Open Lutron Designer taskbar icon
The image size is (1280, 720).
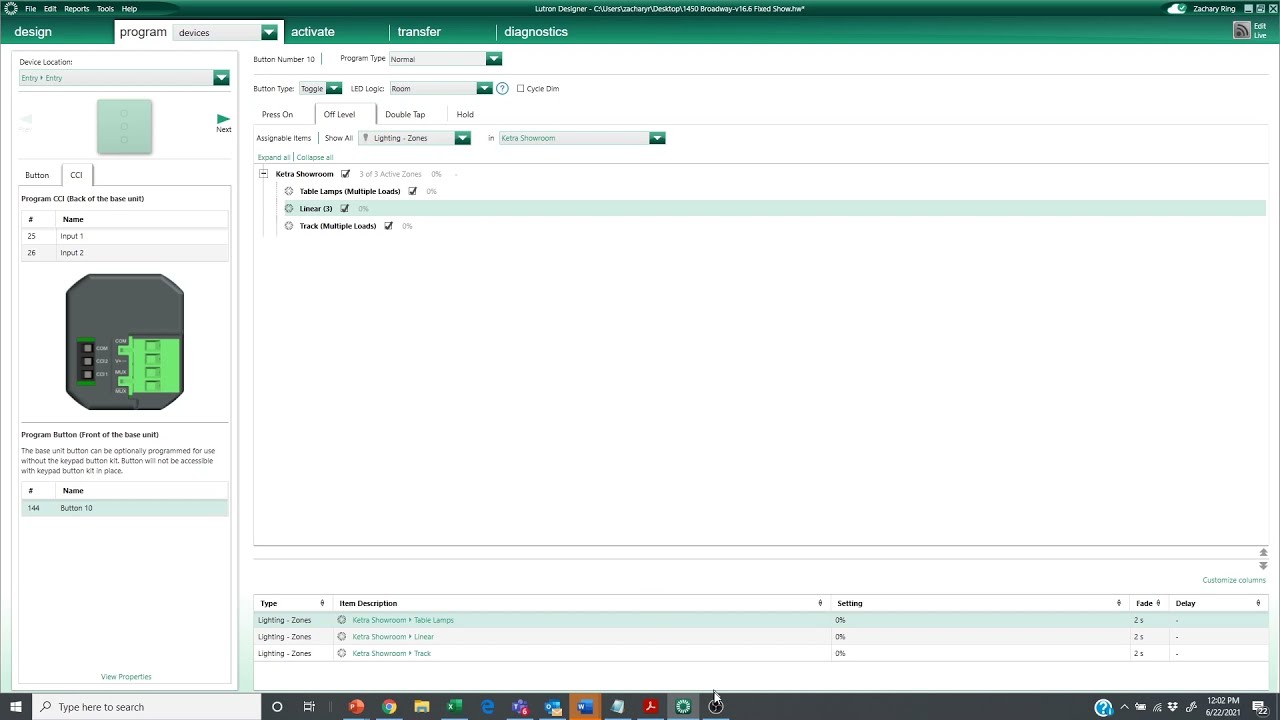[x=683, y=707]
